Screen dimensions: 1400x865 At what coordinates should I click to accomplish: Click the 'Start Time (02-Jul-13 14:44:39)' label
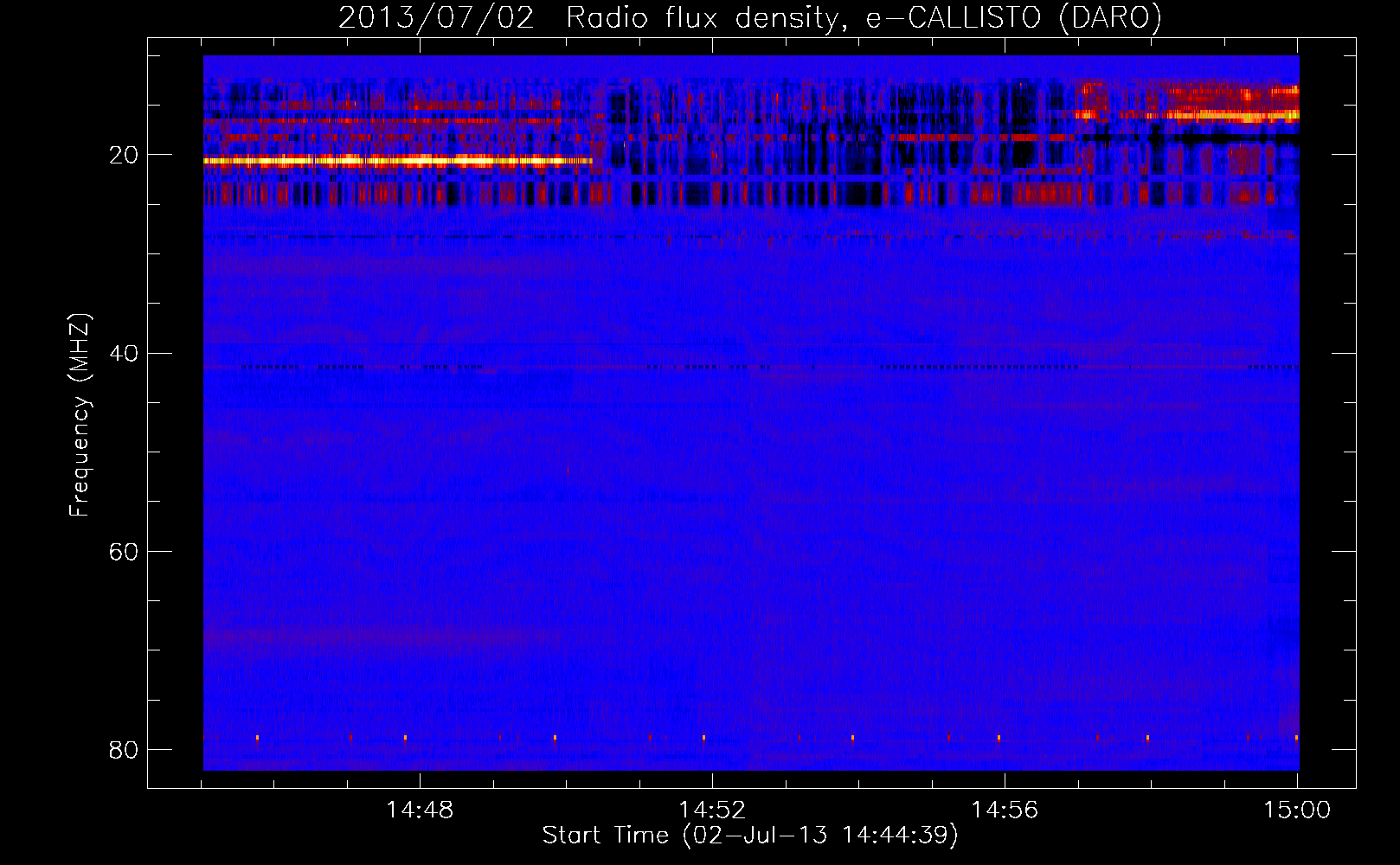point(750,836)
